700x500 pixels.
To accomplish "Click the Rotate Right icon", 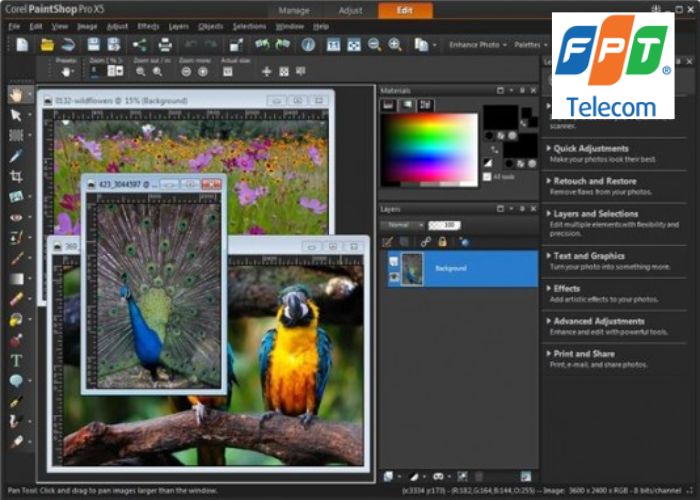I will click(283, 45).
